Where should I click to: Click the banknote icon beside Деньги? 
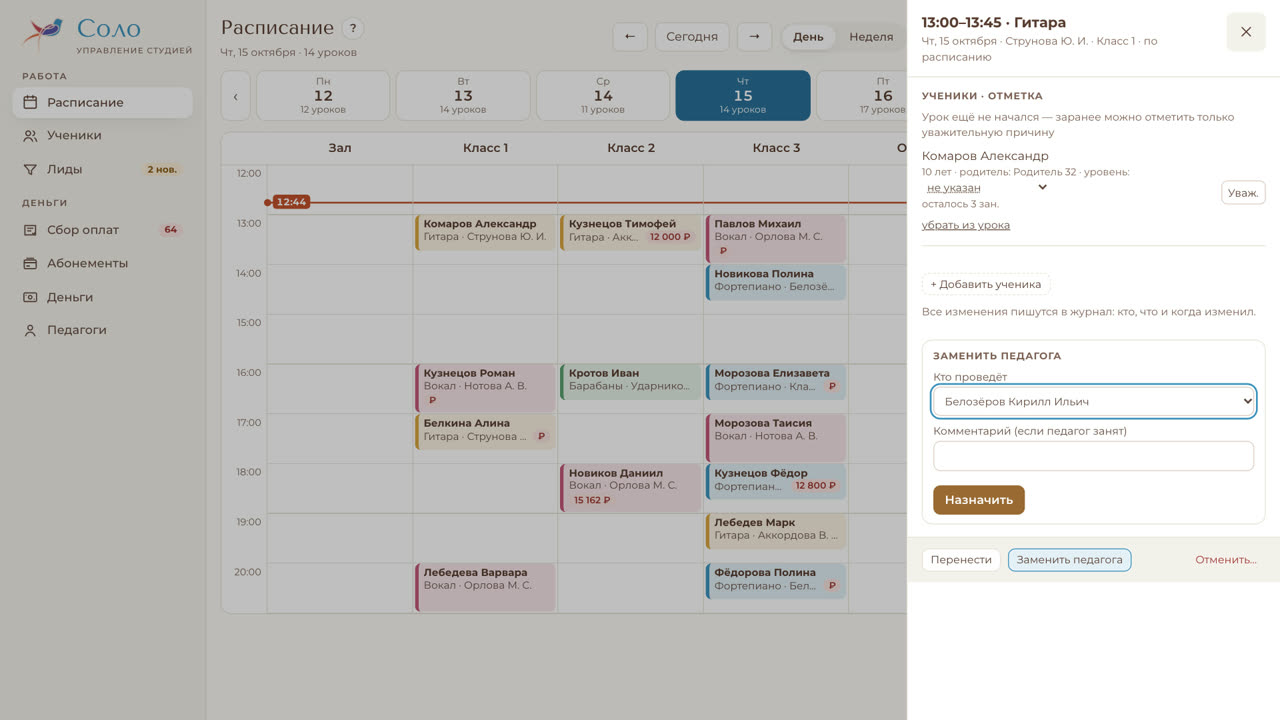[30, 297]
